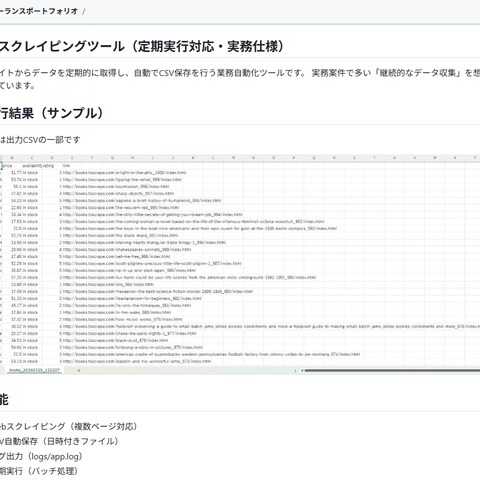Click the 出力CSVの一部です caption text
This screenshot has height=480, width=480.
pyautogui.click(x=43, y=140)
